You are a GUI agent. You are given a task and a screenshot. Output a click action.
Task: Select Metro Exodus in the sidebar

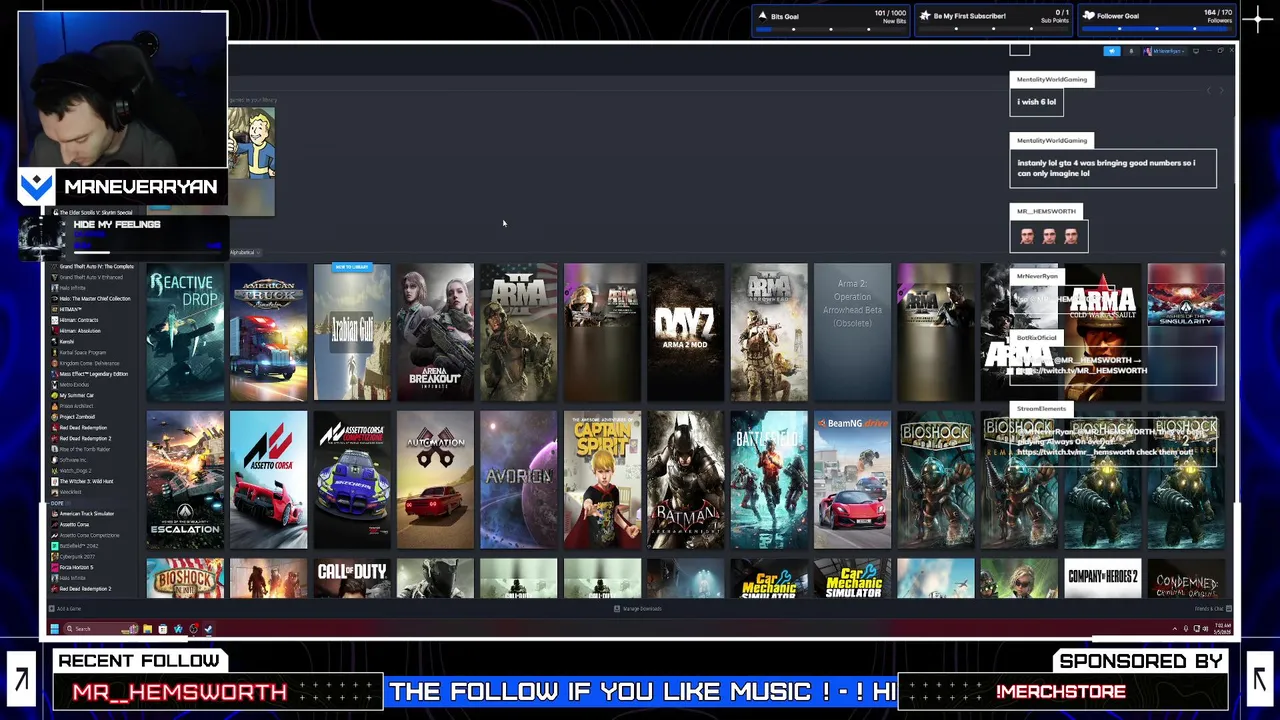click(x=70, y=385)
